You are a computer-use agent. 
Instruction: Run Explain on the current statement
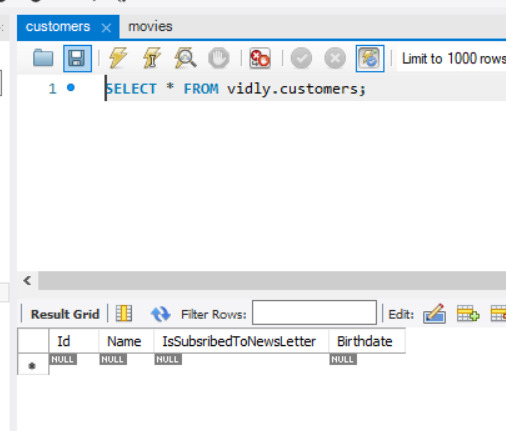coord(185,58)
